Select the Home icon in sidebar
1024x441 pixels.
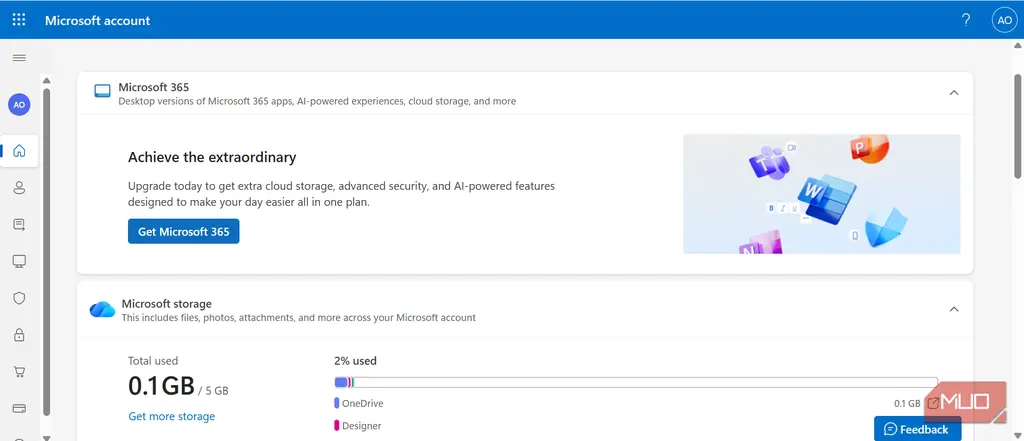click(19, 151)
